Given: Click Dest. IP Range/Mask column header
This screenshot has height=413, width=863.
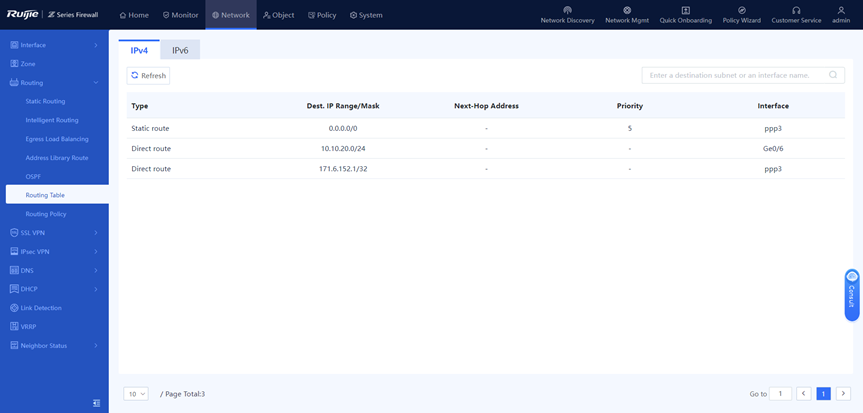Looking at the screenshot, I should 343,106.
